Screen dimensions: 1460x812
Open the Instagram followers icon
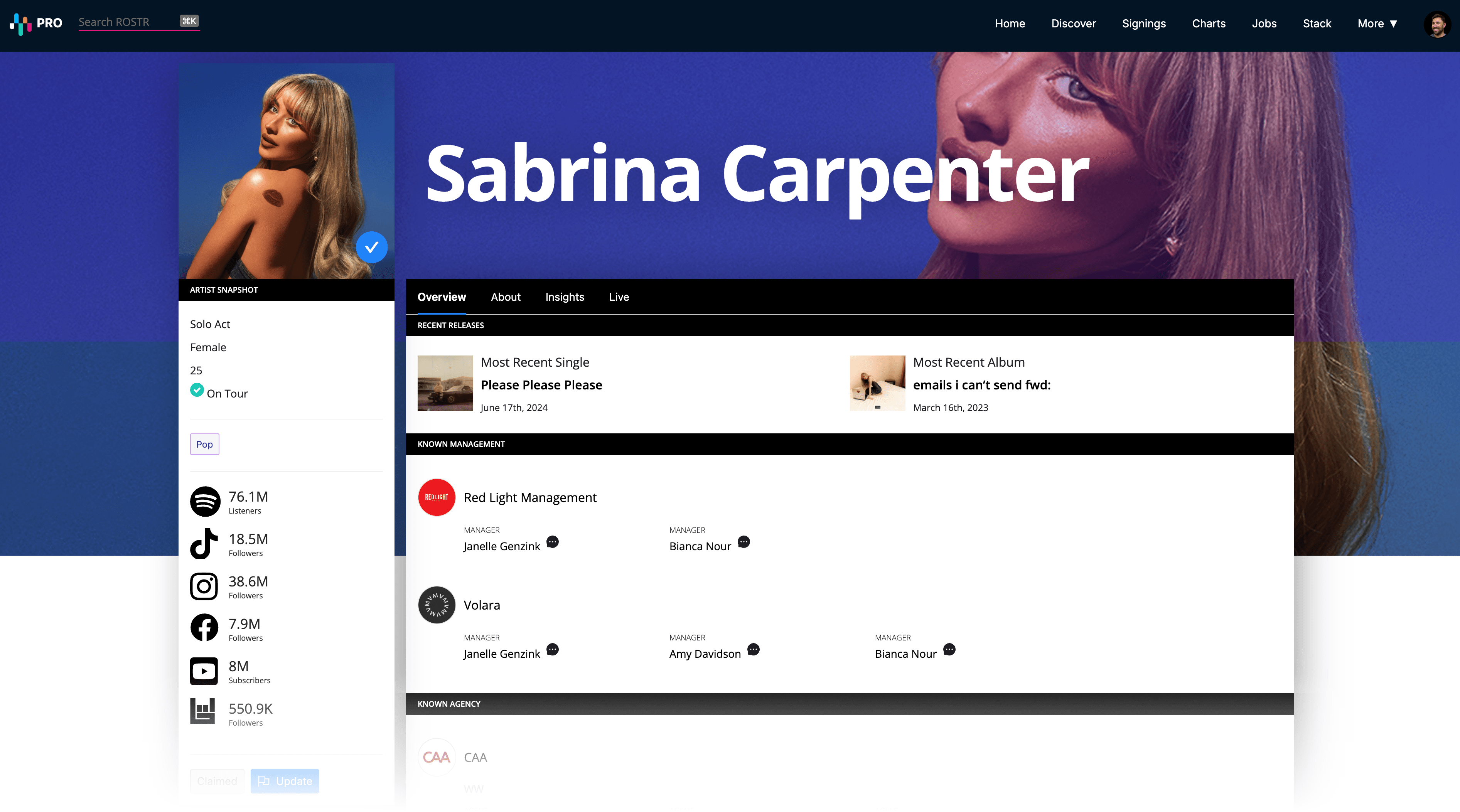tap(204, 586)
